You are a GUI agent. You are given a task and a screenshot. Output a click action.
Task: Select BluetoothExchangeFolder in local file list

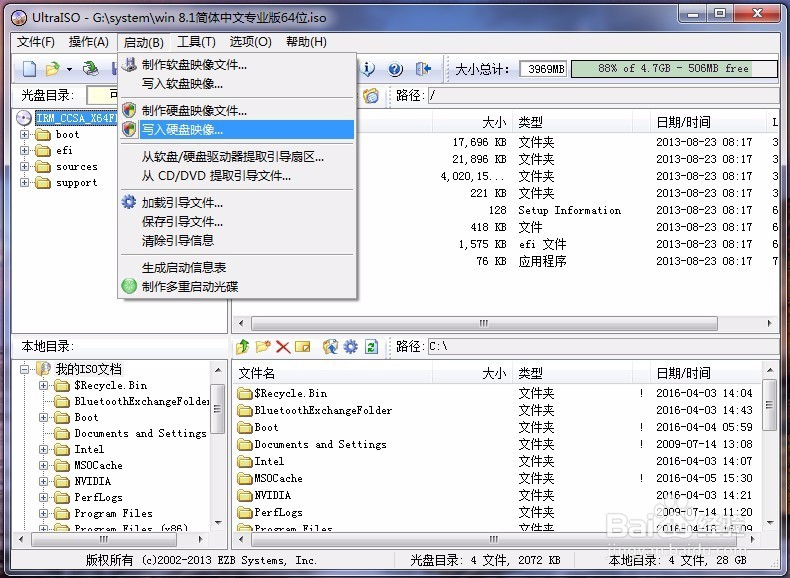click(322, 410)
